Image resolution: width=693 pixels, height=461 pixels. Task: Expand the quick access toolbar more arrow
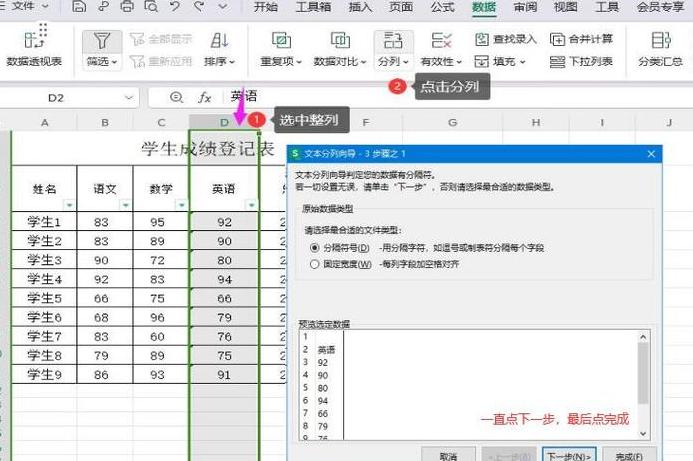click(223, 7)
